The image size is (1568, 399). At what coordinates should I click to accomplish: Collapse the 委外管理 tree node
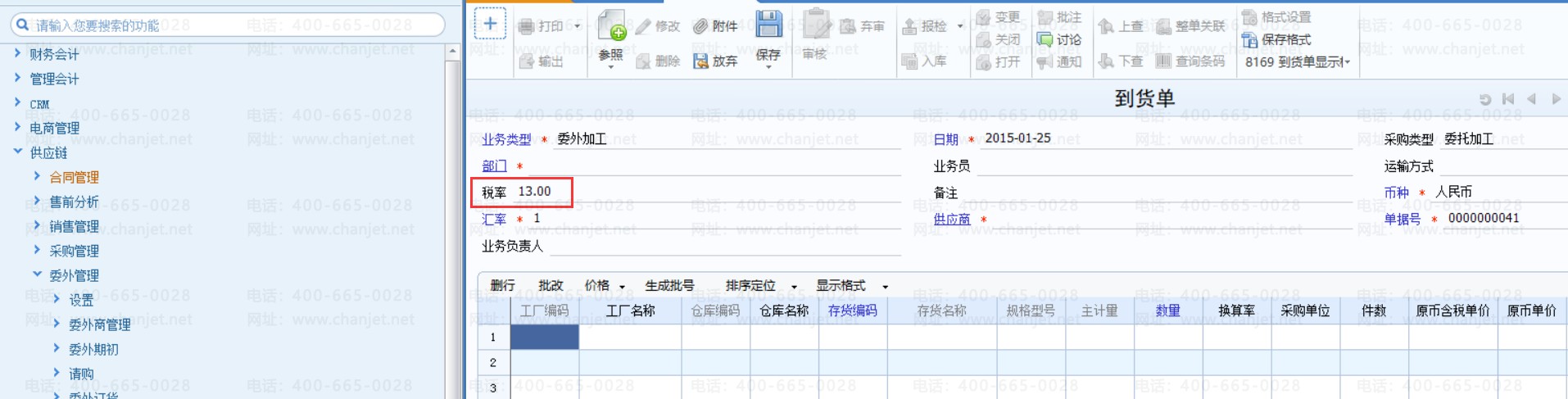37,274
